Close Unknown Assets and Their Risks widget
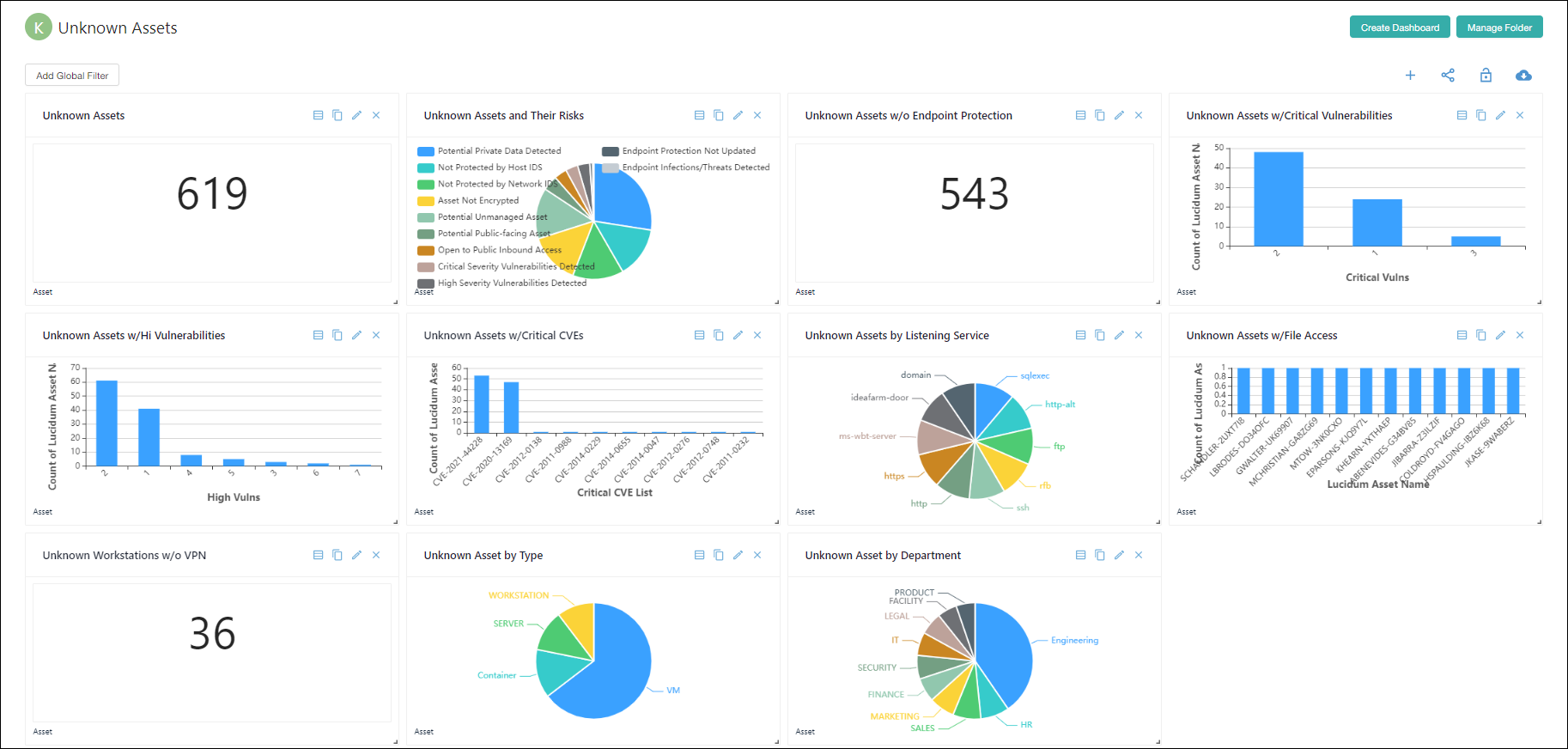Screen dimensions: 1568x749 point(757,115)
